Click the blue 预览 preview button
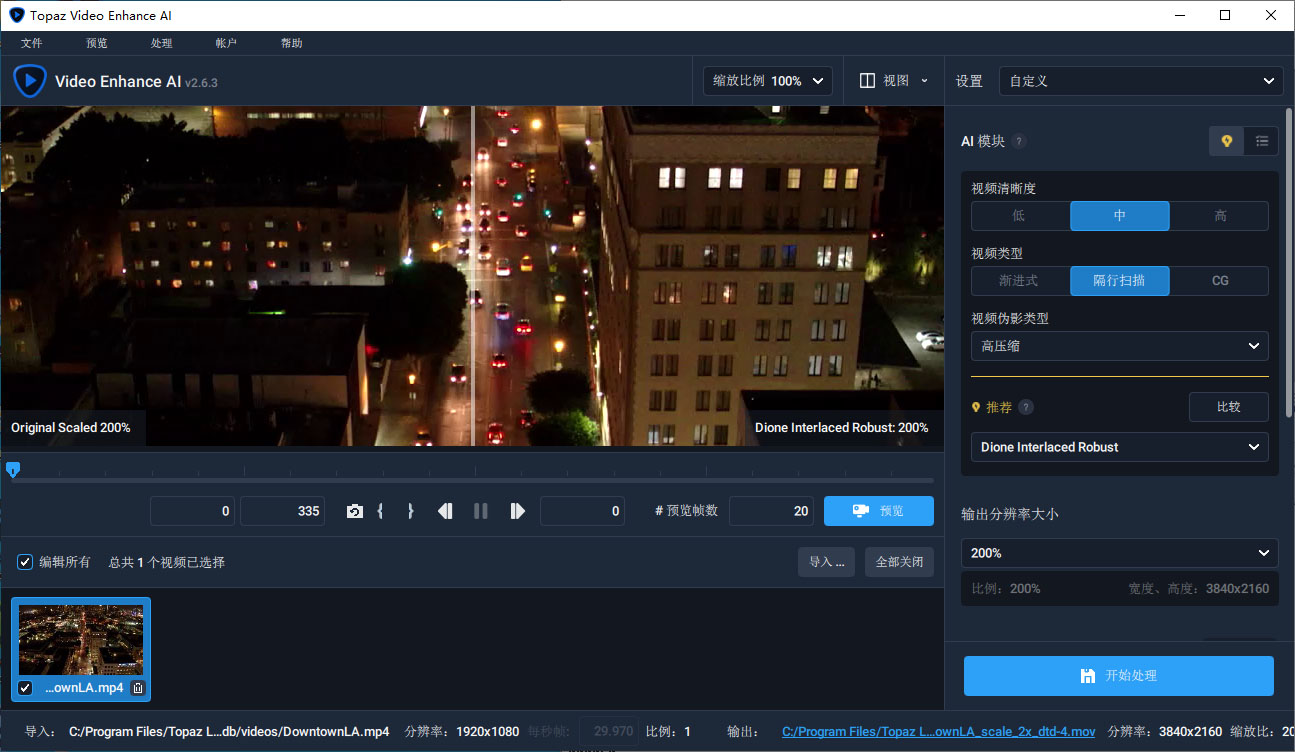Image resolution: width=1295 pixels, height=752 pixels. click(x=879, y=511)
